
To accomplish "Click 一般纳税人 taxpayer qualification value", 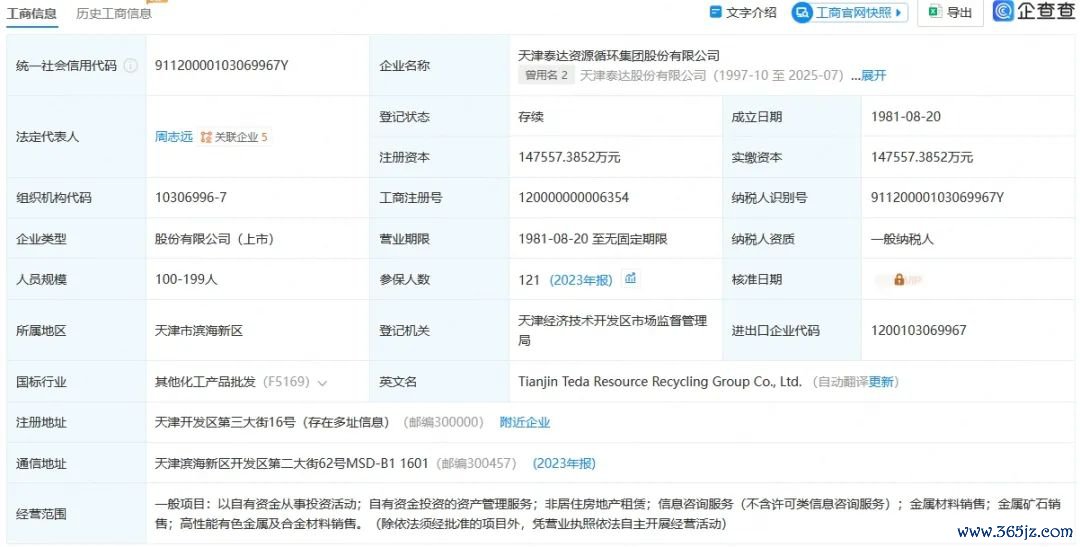I will [902, 239].
